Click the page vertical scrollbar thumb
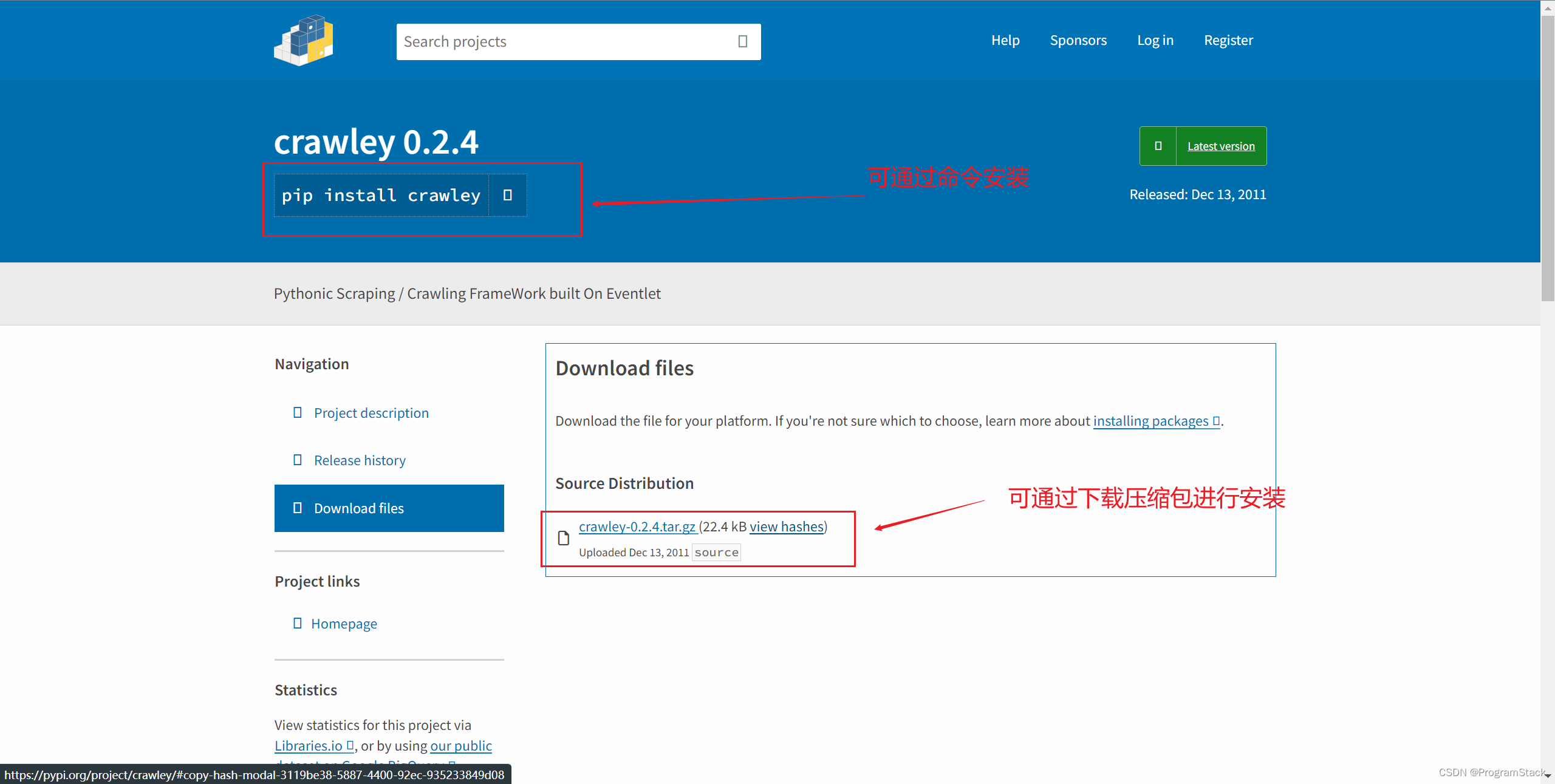Image resolution: width=1555 pixels, height=784 pixels. pyautogui.click(x=1547, y=158)
